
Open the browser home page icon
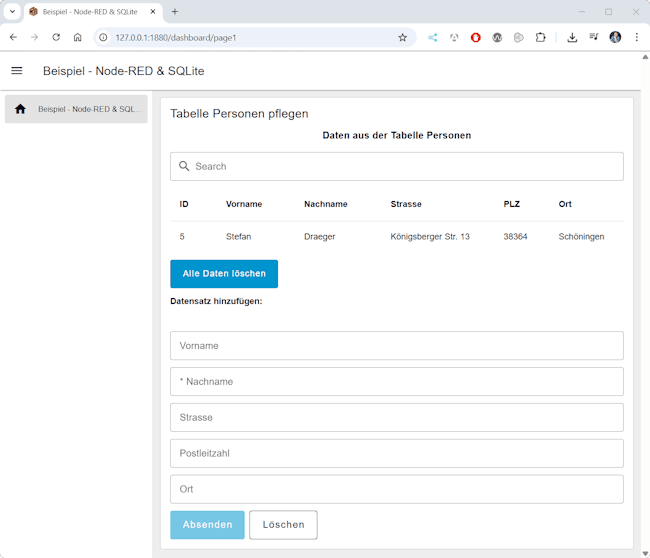(78, 37)
